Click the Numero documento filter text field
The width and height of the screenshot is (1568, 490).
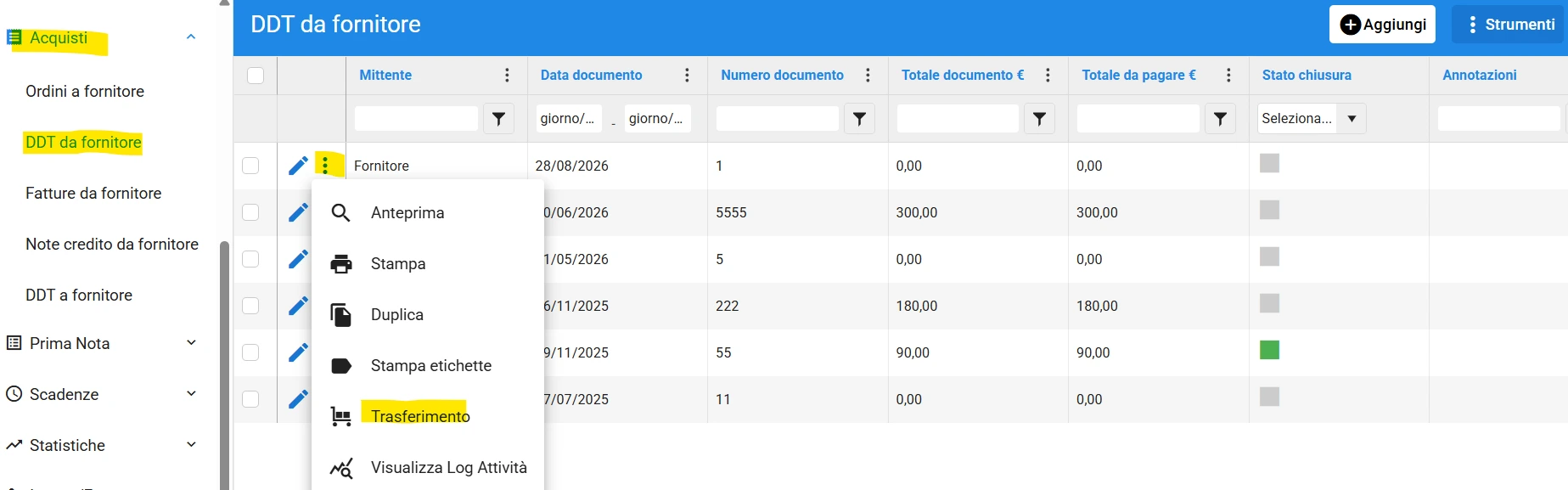tap(777, 119)
